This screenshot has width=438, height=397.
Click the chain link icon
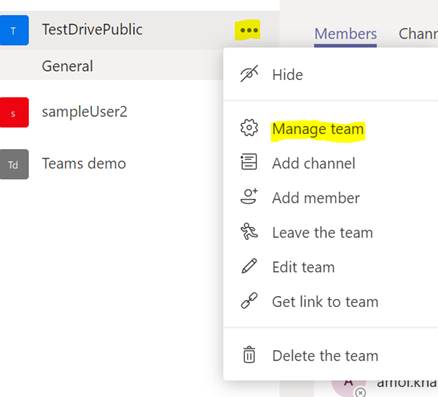pyautogui.click(x=249, y=300)
